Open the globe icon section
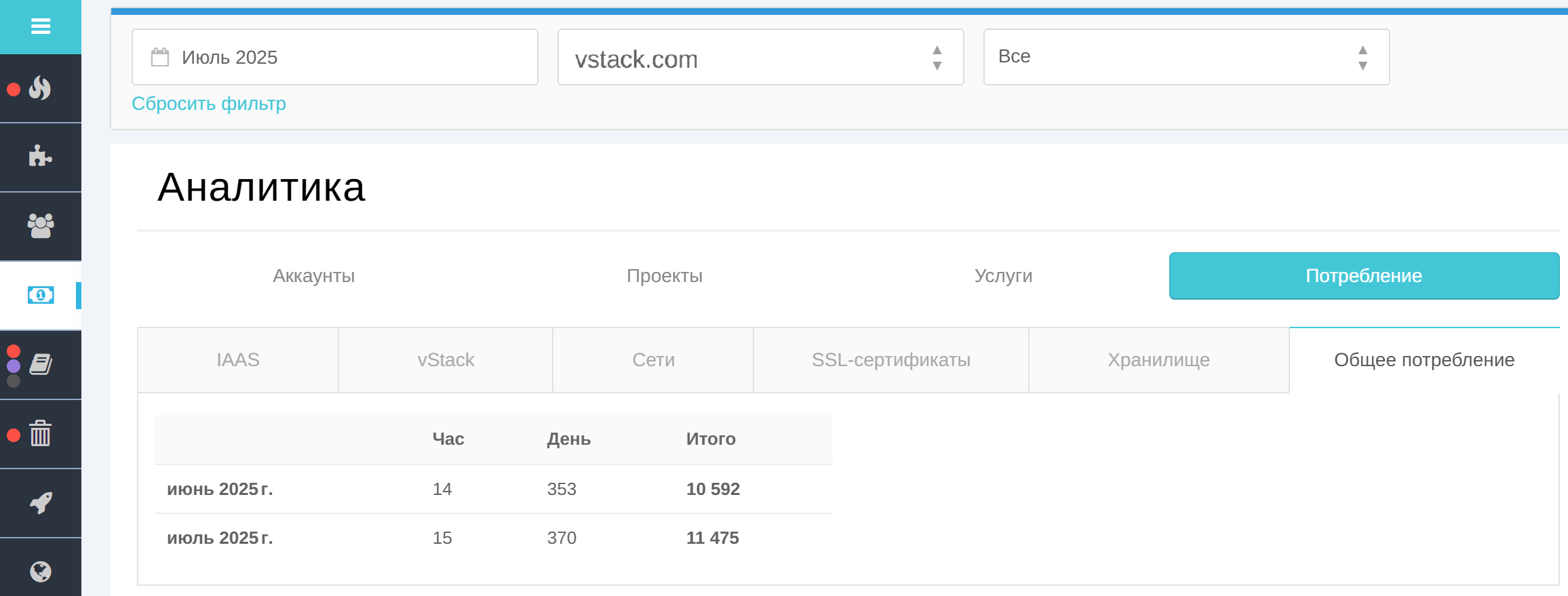This screenshot has width=1568, height=596. 41,571
